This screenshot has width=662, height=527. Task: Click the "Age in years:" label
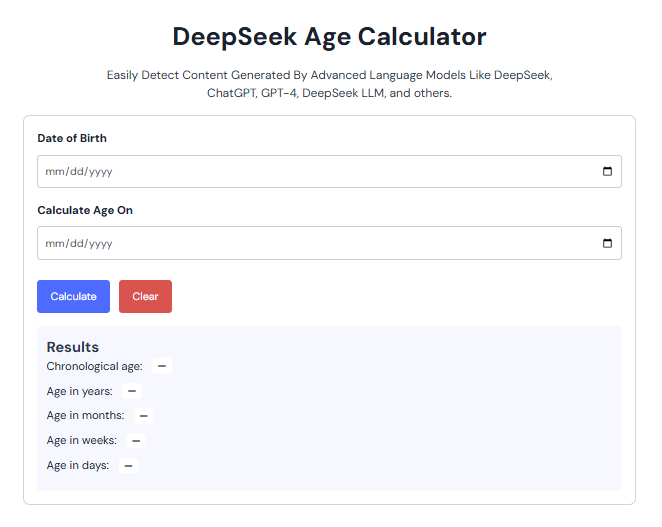click(x=79, y=391)
